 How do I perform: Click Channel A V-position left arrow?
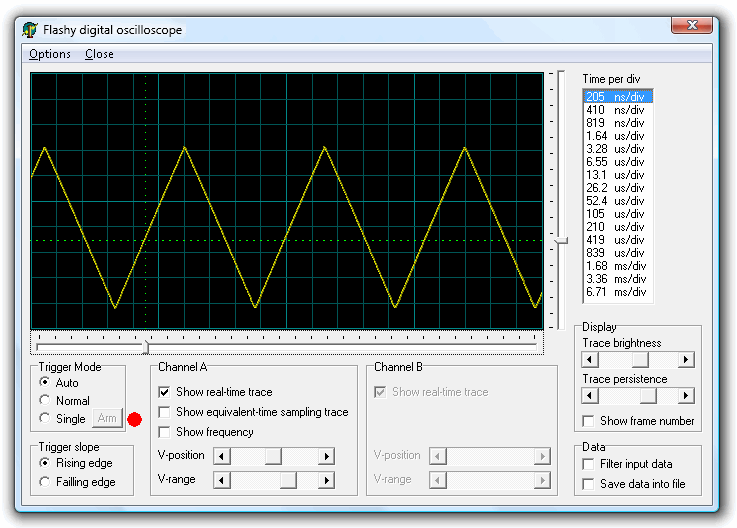[x=222, y=456]
